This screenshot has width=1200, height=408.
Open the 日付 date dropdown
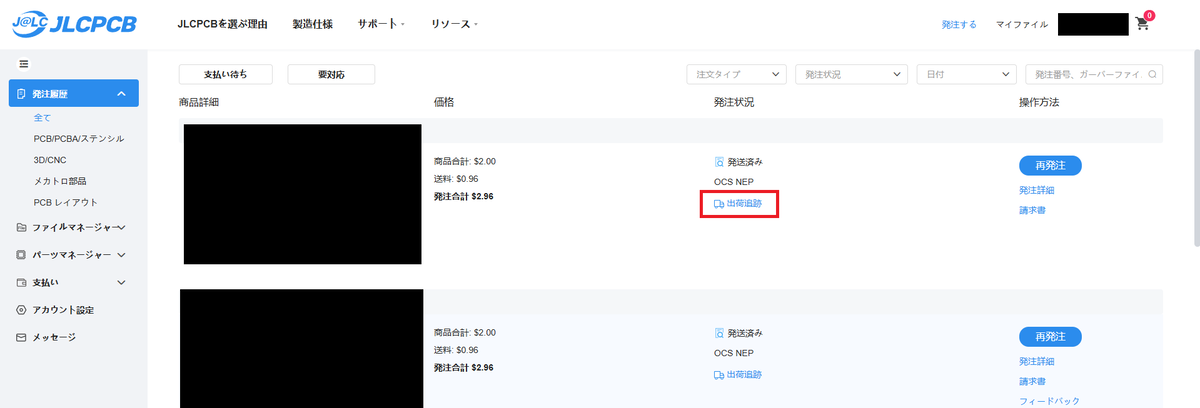[967, 74]
